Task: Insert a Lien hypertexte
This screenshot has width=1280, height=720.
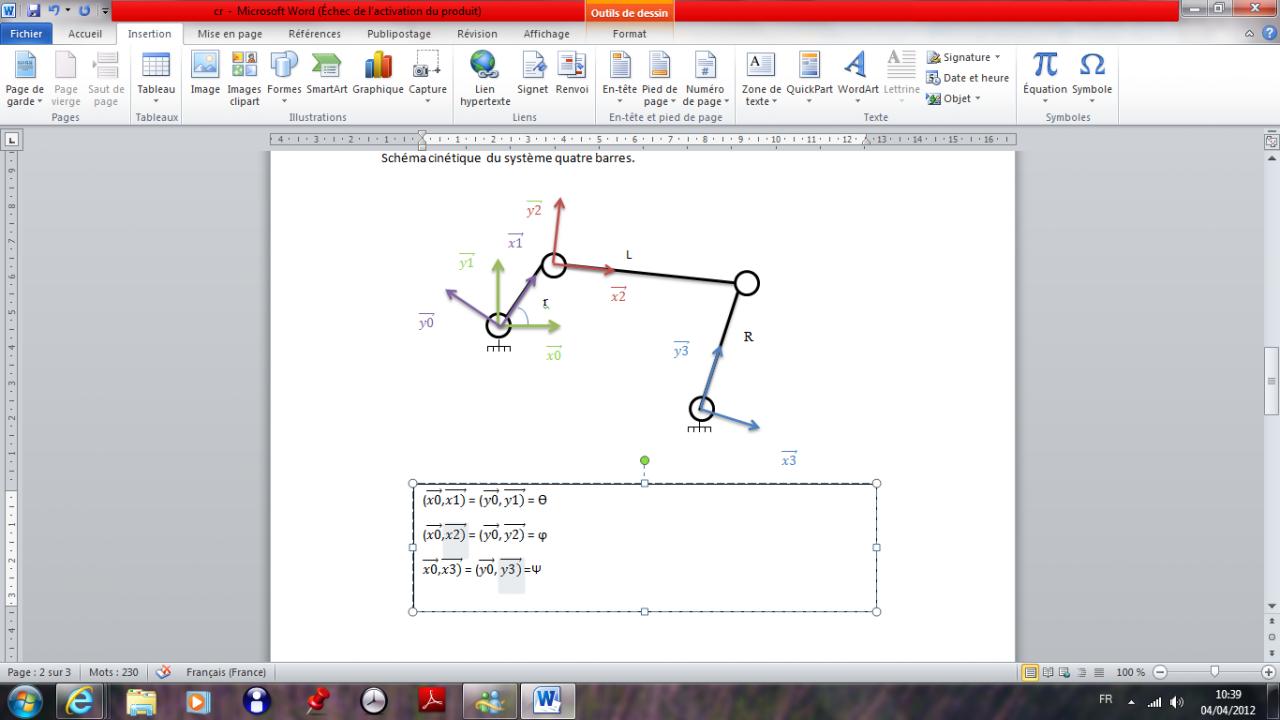Action: pyautogui.click(x=485, y=78)
